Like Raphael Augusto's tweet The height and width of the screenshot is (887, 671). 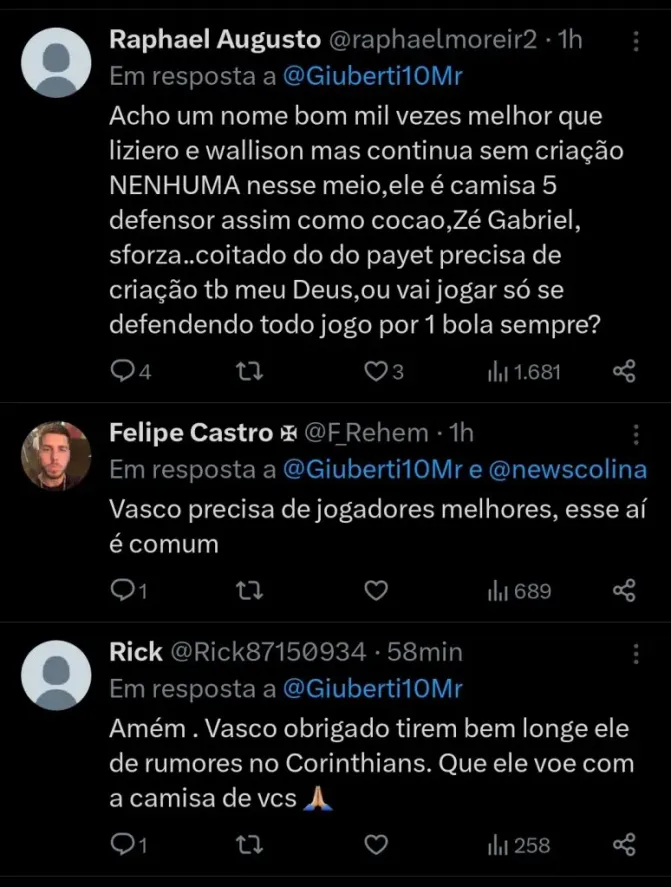(375, 372)
